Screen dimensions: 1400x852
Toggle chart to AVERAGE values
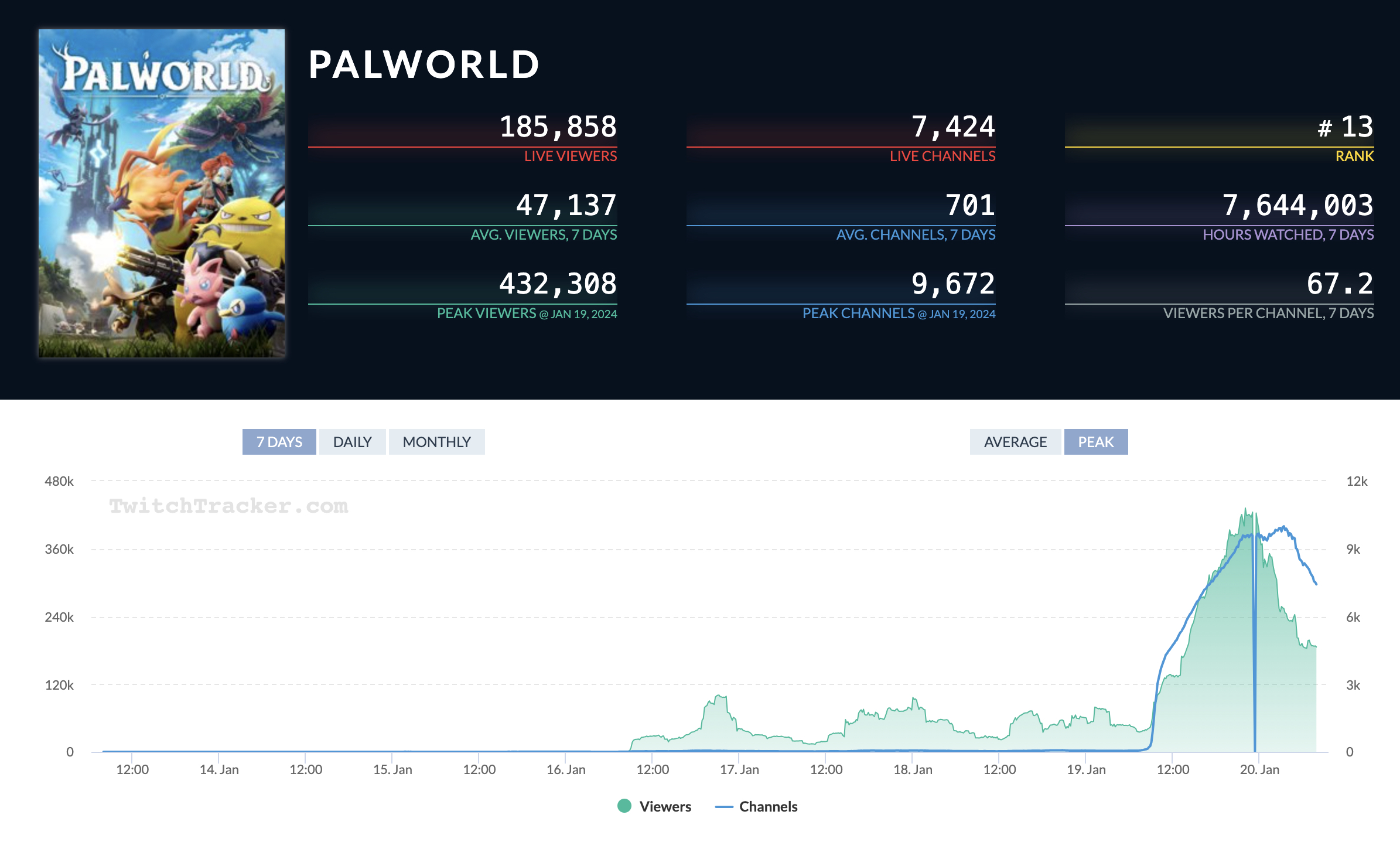[1015, 442]
